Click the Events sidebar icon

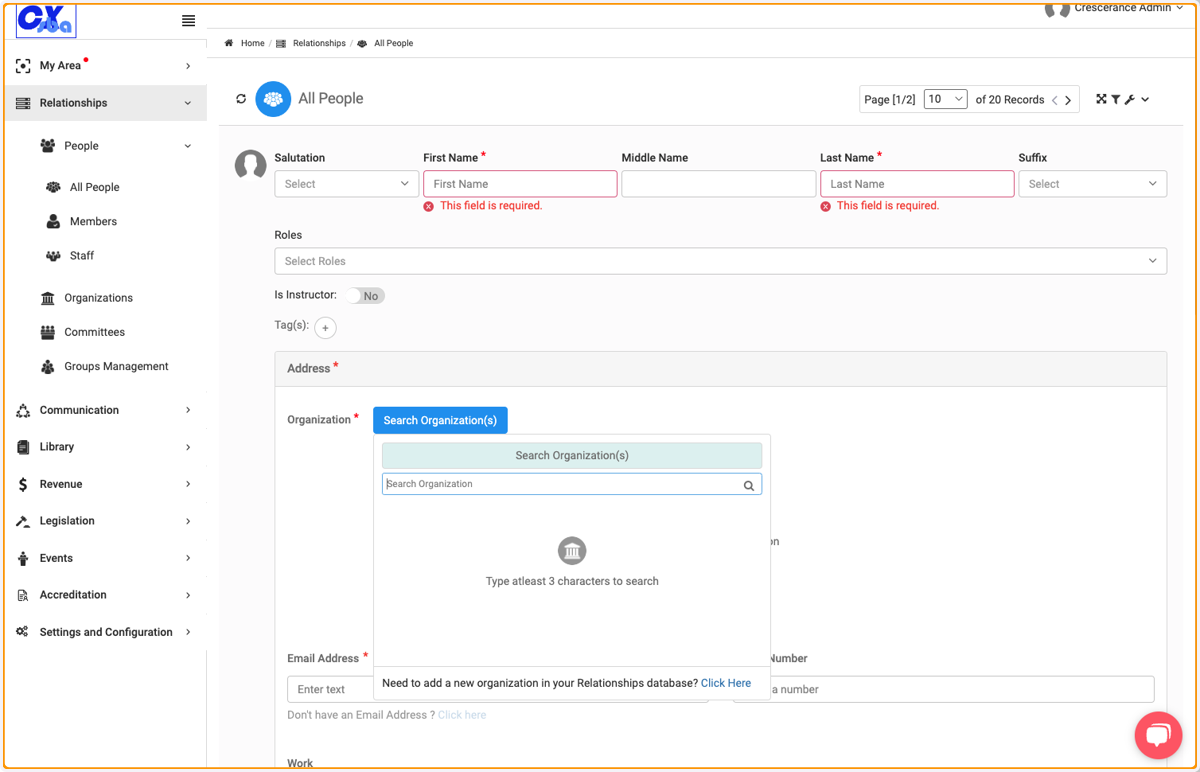coord(23,558)
